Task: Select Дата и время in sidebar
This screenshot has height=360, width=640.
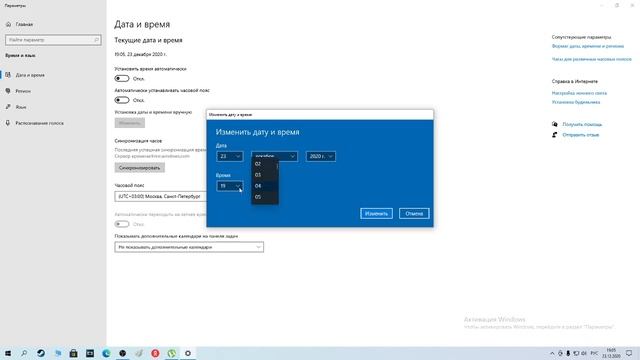Action: pyautogui.click(x=30, y=75)
